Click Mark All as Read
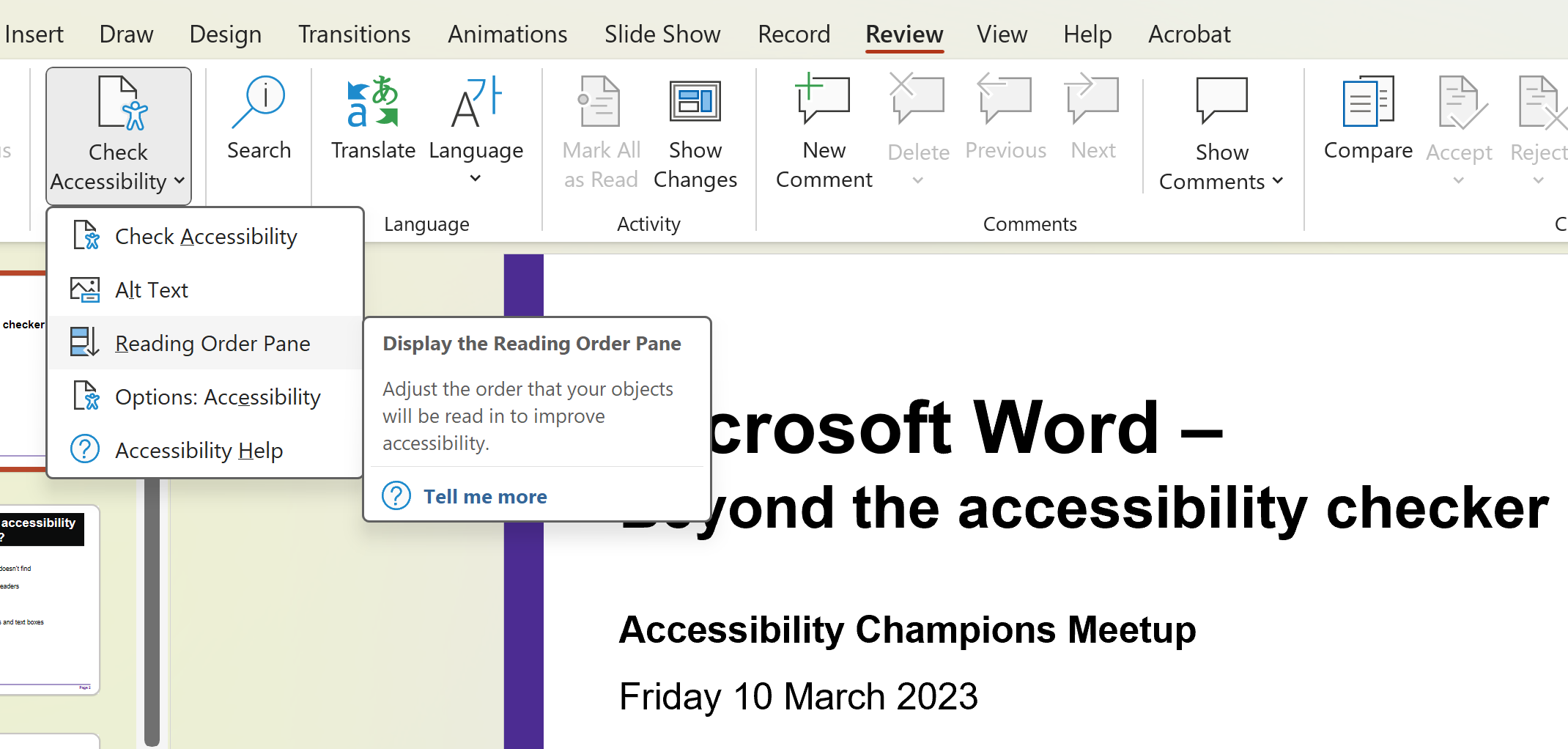 [x=601, y=132]
